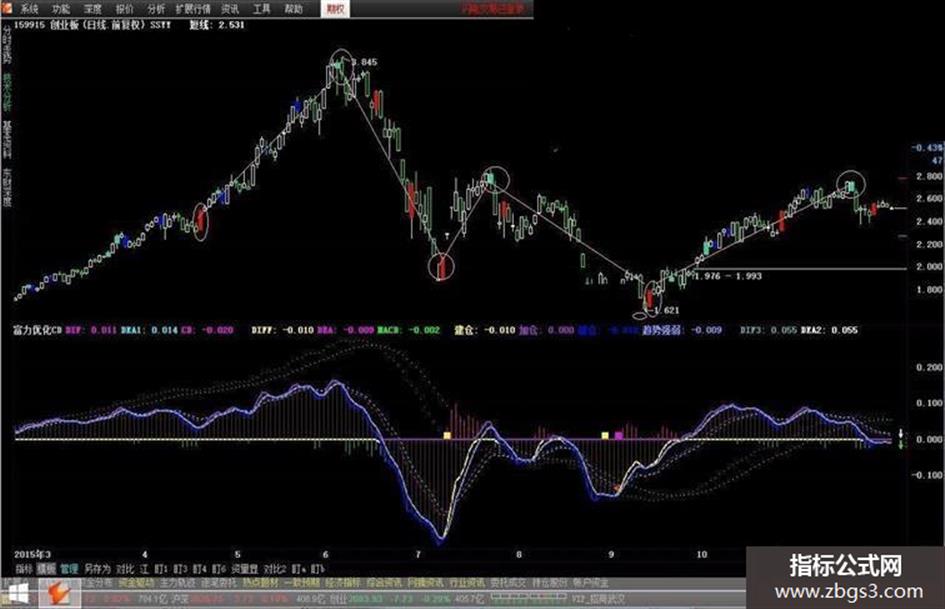Click the 主力轨迹 tab in the info bar
The height and width of the screenshot is (609, 945).
(x=177, y=583)
